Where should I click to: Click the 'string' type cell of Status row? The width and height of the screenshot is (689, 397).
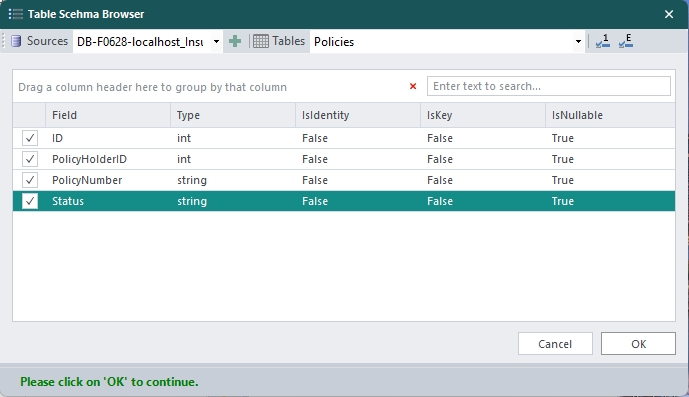[233, 201]
